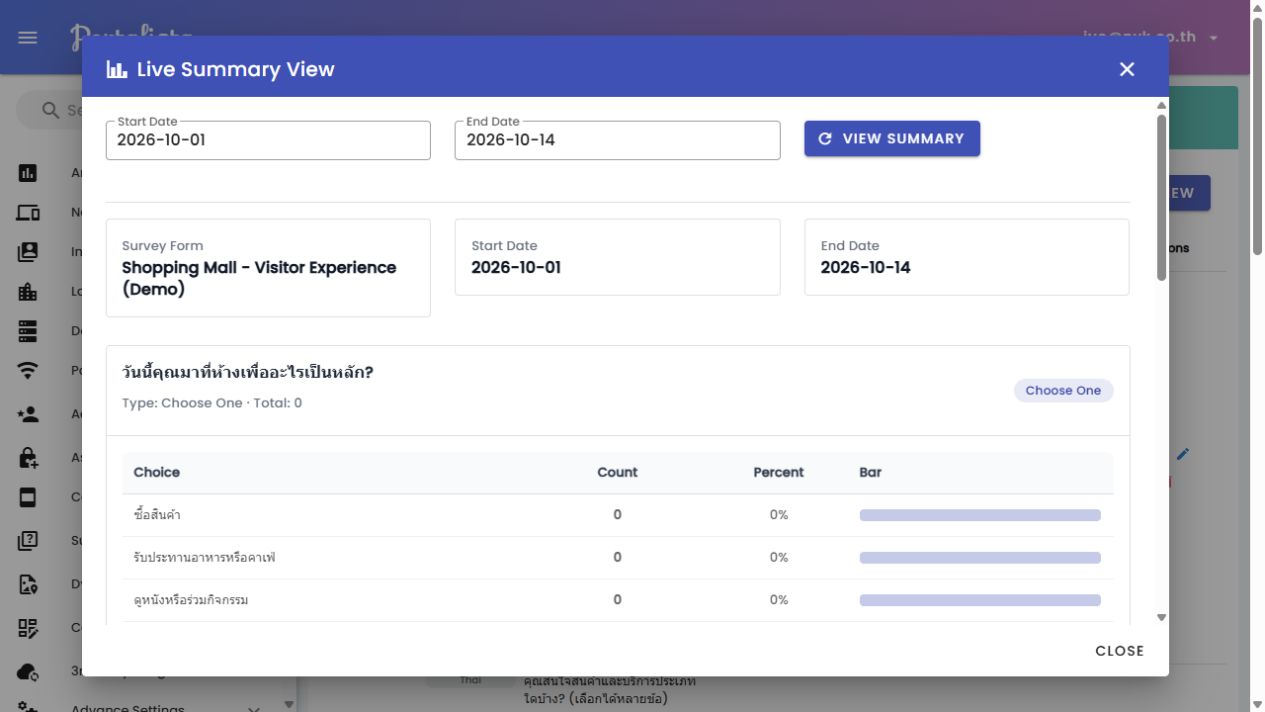1265x712 pixels.
Task: Open the web-window sidebar icon
Action: point(28,497)
